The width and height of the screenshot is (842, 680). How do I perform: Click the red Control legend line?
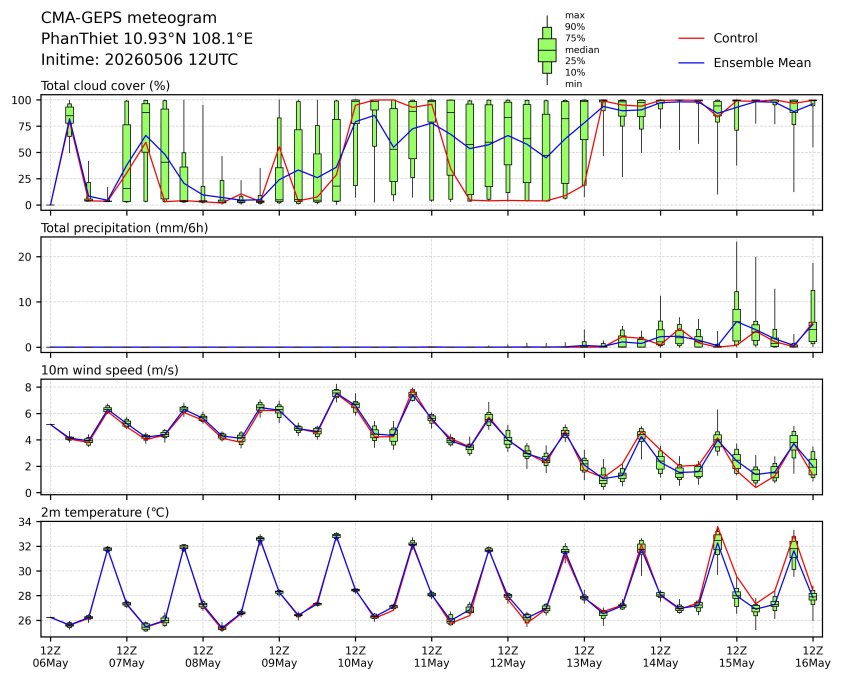(691, 39)
